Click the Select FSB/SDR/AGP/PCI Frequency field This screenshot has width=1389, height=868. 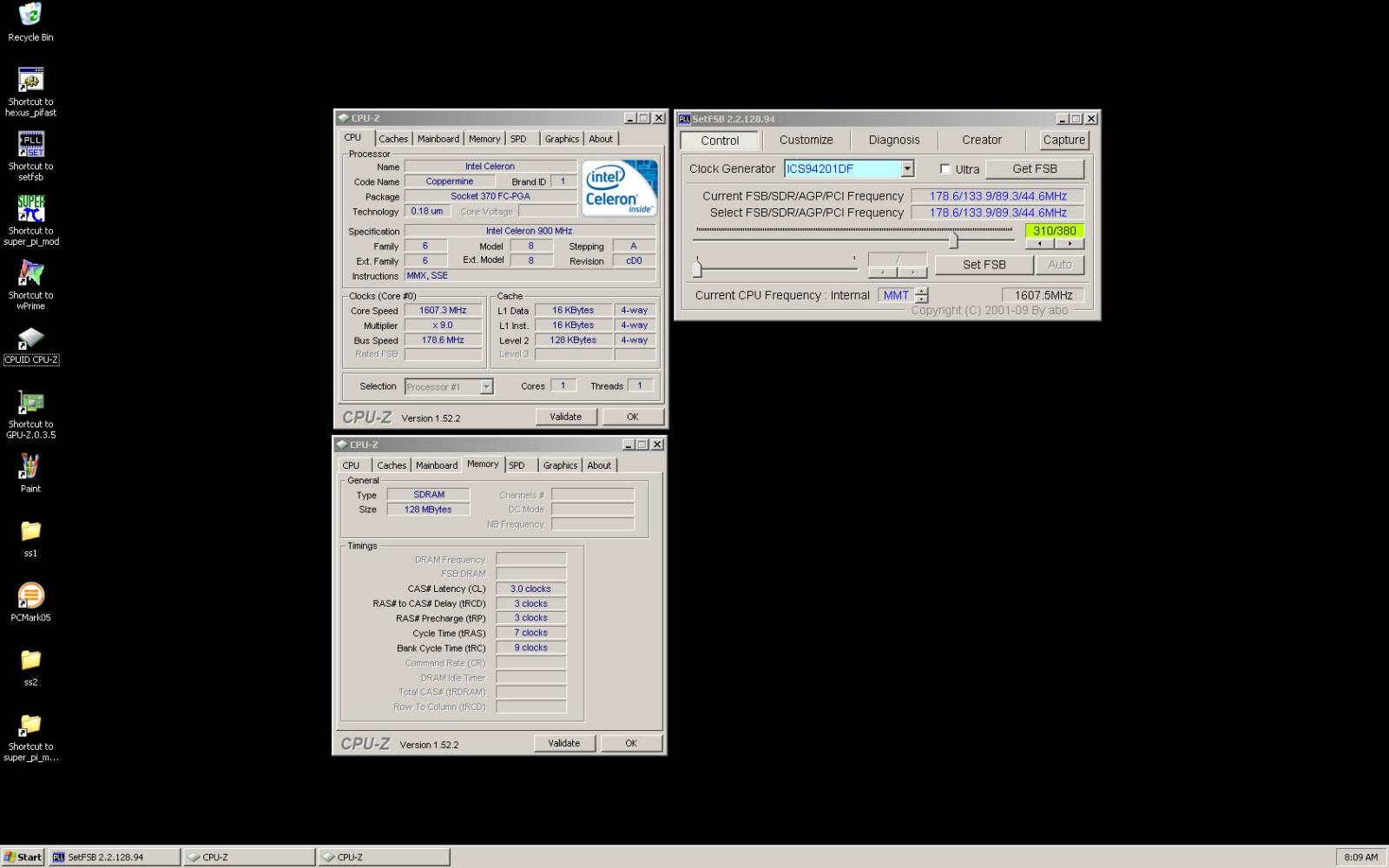[998, 213]
